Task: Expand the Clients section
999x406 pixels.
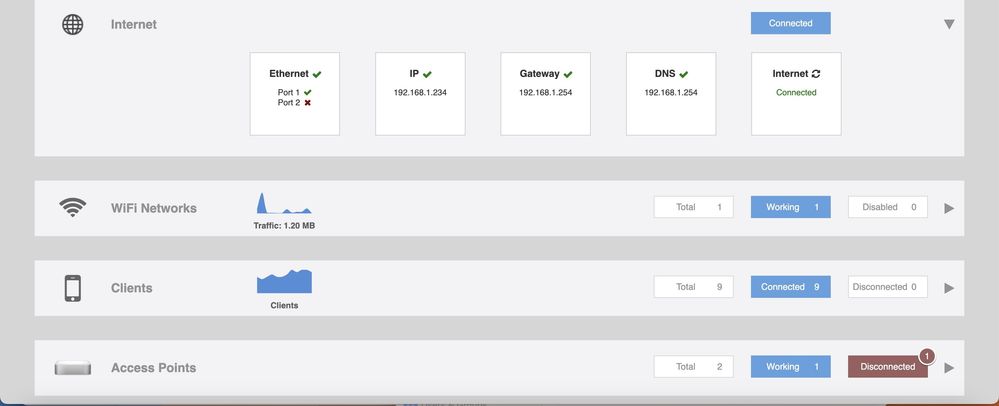Action: pos(949,288)
